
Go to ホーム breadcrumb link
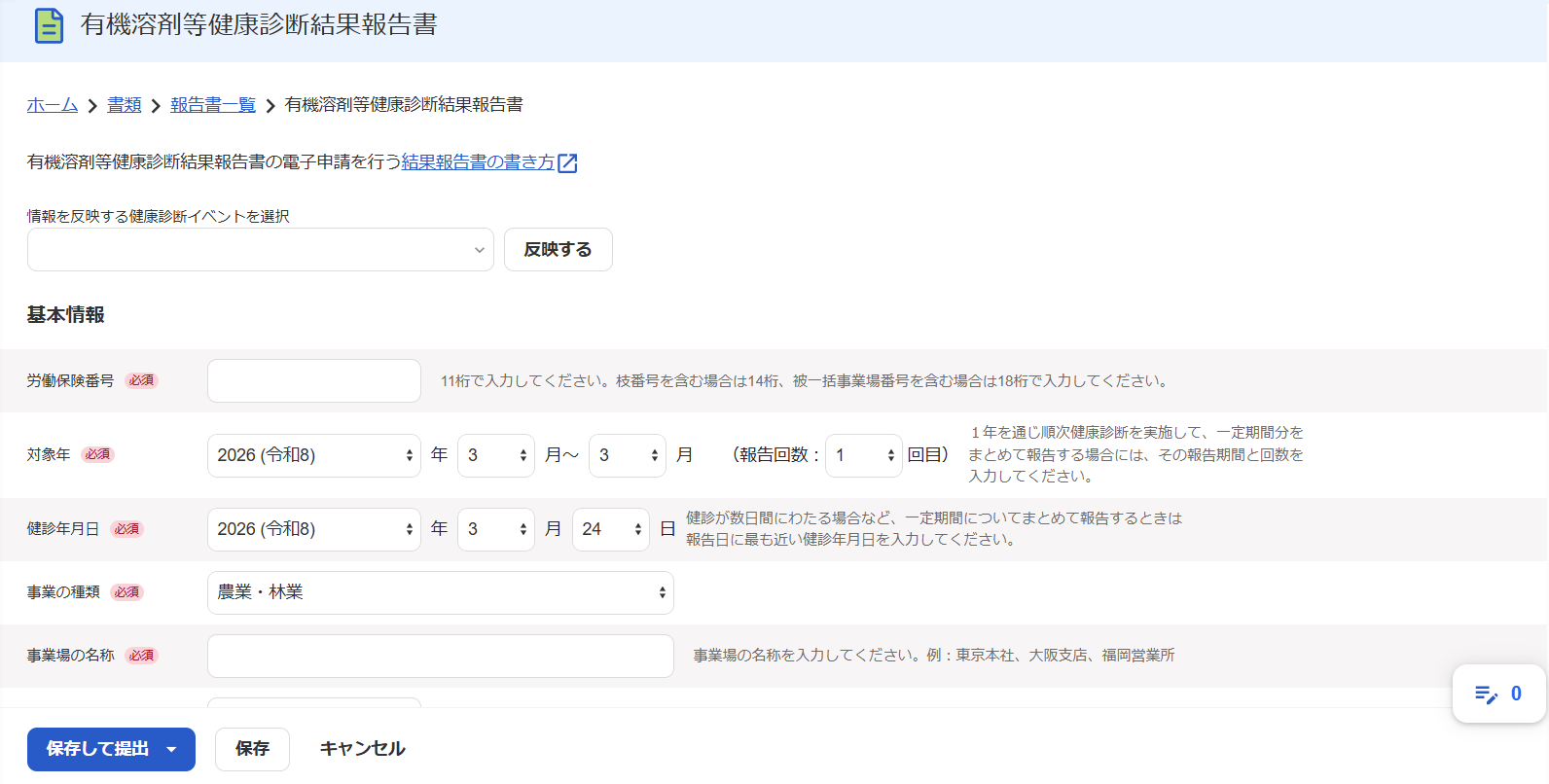53,105
